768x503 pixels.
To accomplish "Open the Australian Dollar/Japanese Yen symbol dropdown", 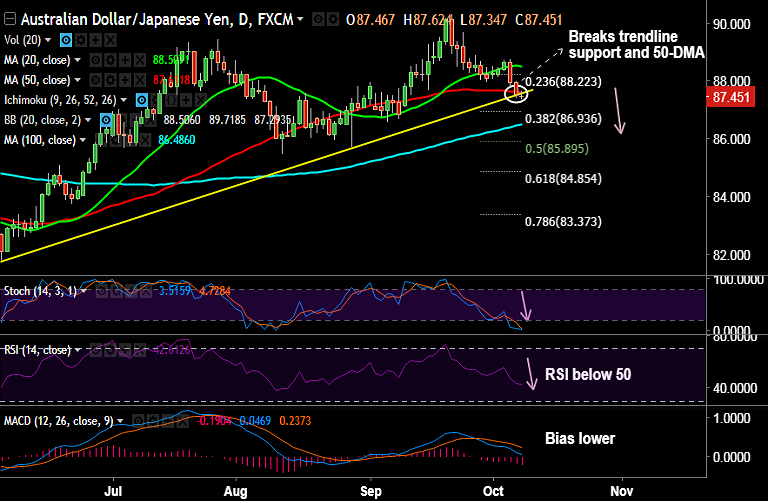I will (300, 20).
